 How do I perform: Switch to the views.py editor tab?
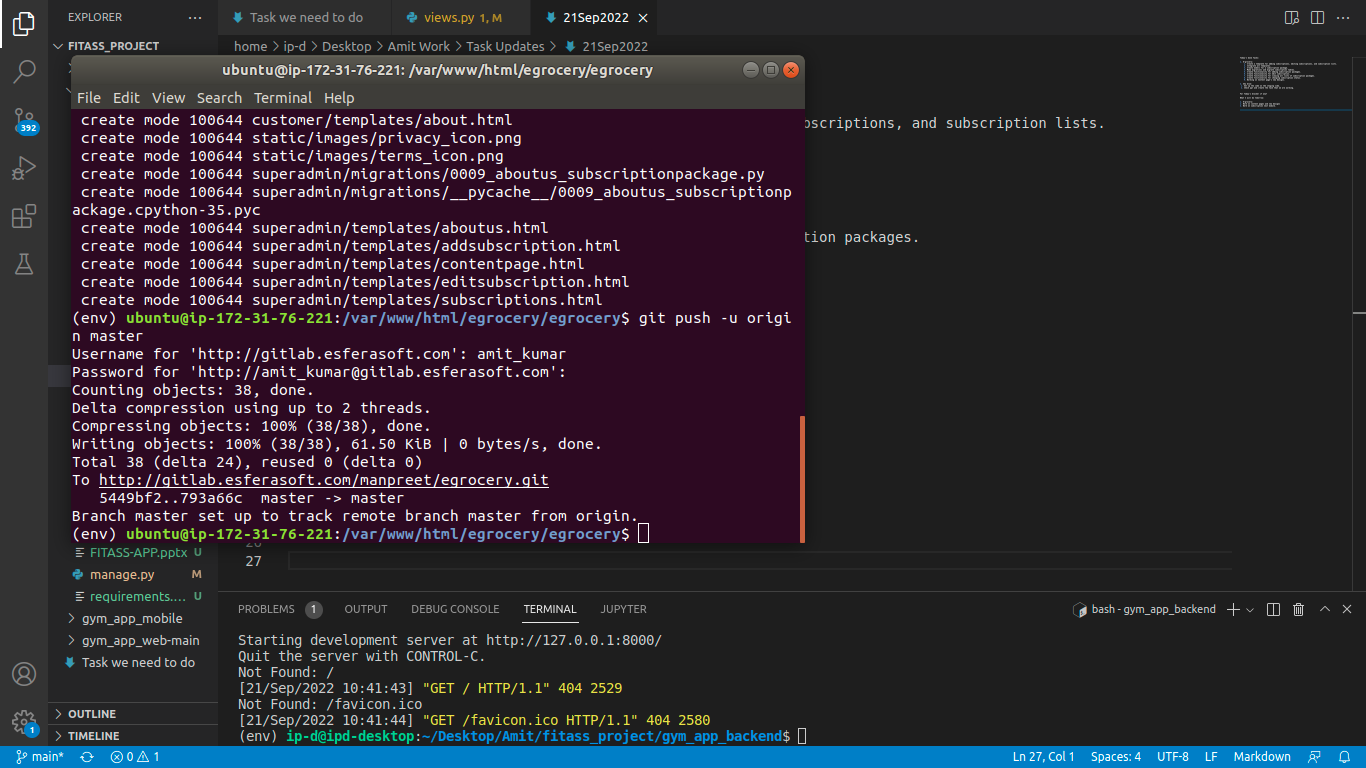pyautogui.click(x=448, y=18)
